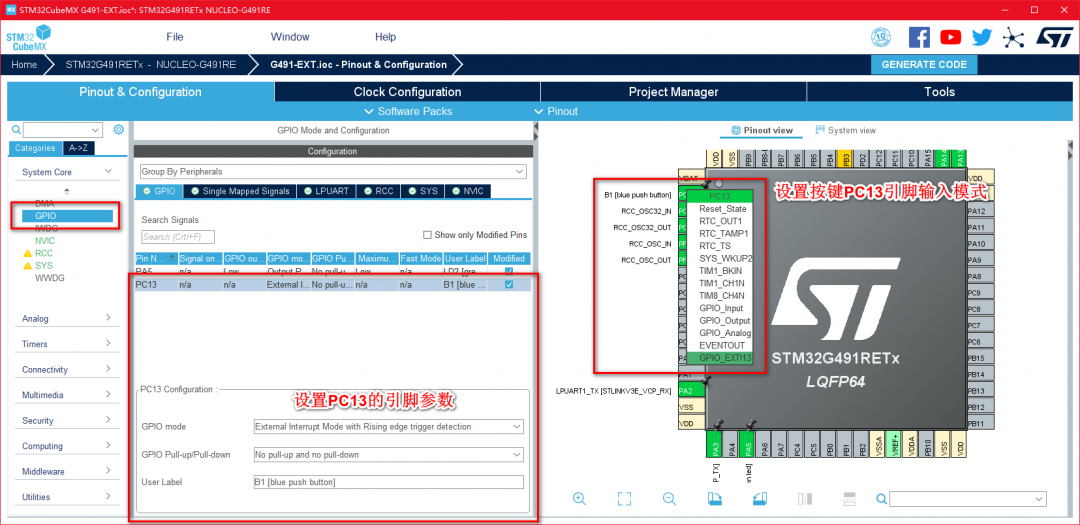
Task: Select the PA5 pin on chip
Action: pos(748,445)
